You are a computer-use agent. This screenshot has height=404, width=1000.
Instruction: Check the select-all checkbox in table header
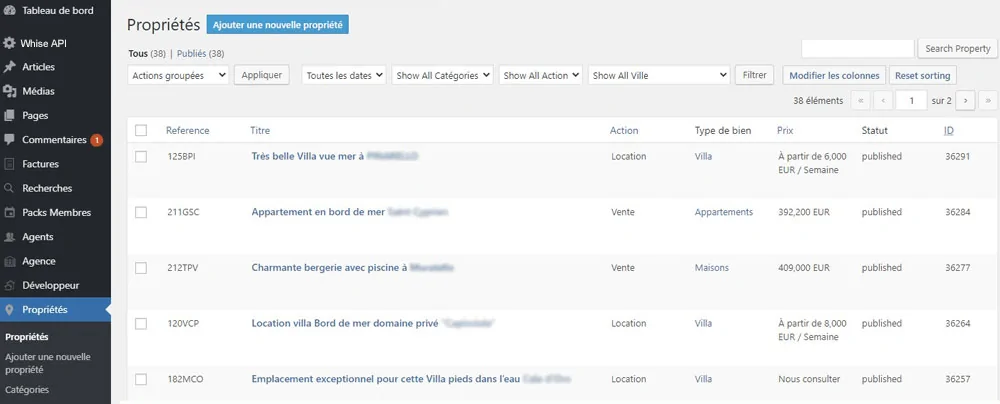coord(141,130)
